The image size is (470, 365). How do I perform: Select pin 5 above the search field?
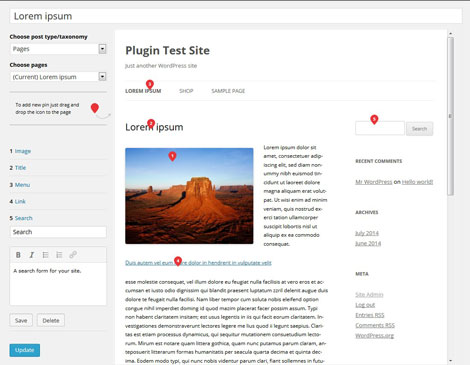(374, 119)
